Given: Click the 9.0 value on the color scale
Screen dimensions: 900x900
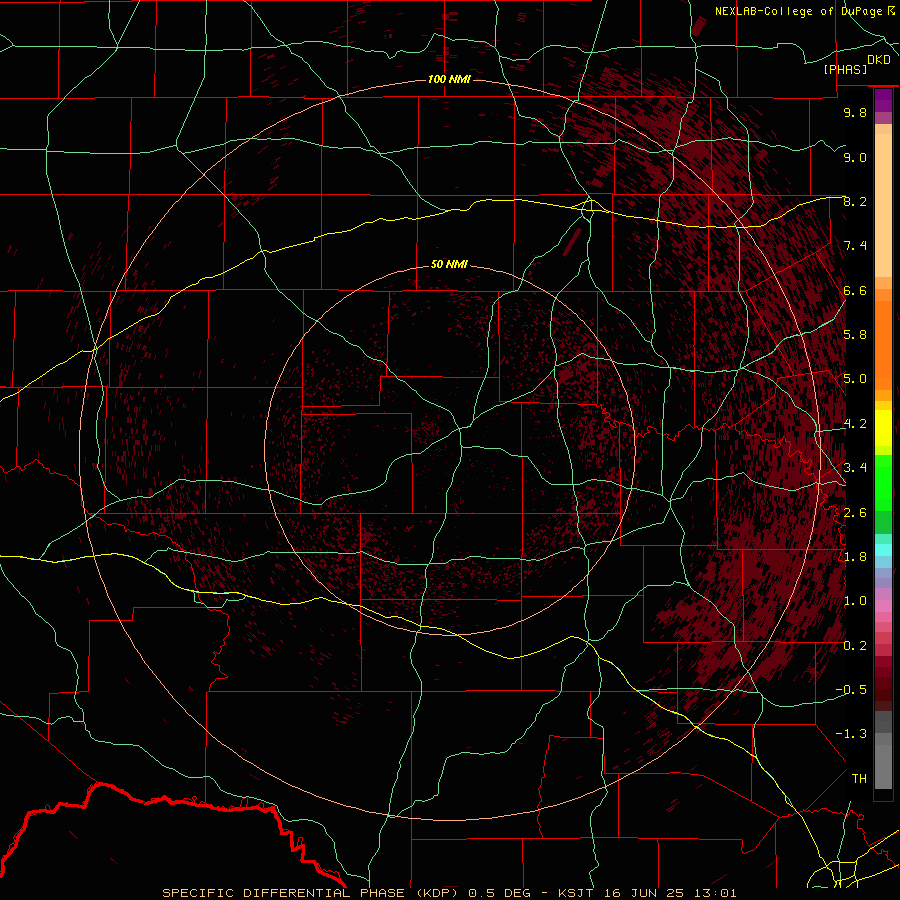Looking at the screenshot, I should (x=855, y=157).
